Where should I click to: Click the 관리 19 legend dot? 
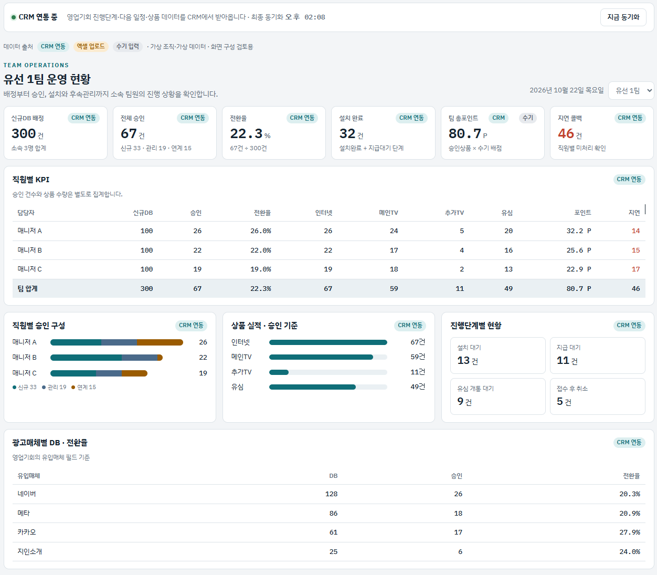tap(44, 387)
